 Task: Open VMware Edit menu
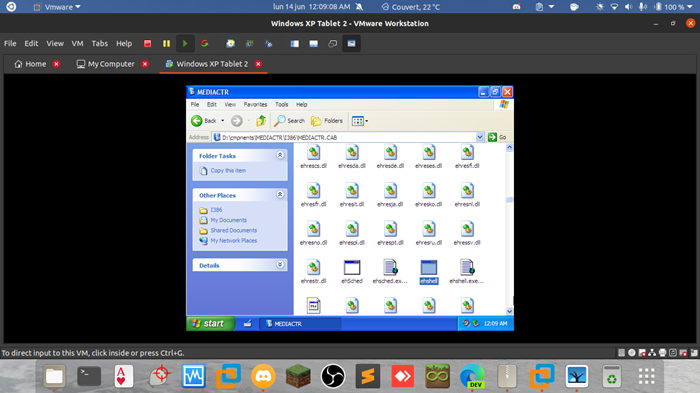(31, 43)
